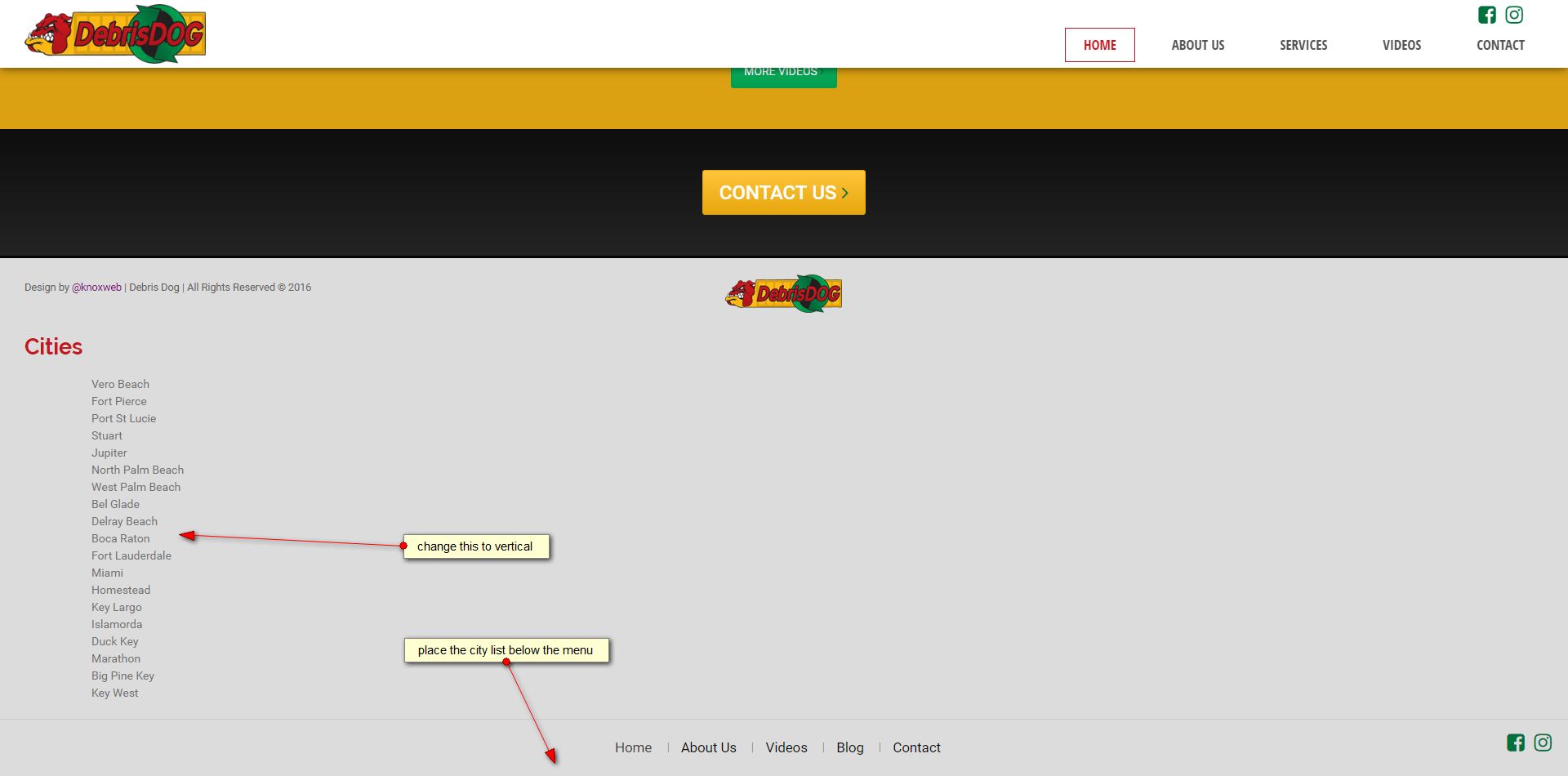
Task: Open the Services nav item
Action: pos(1303,45)
